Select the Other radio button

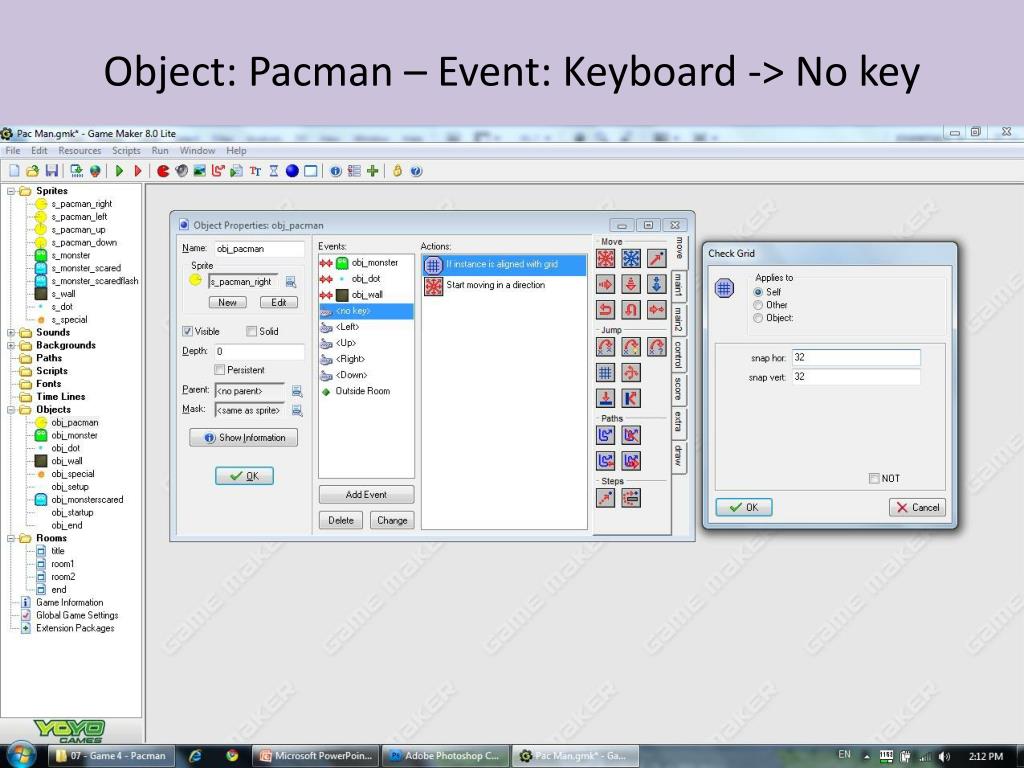pyautogui.click(x=758, y=305)
